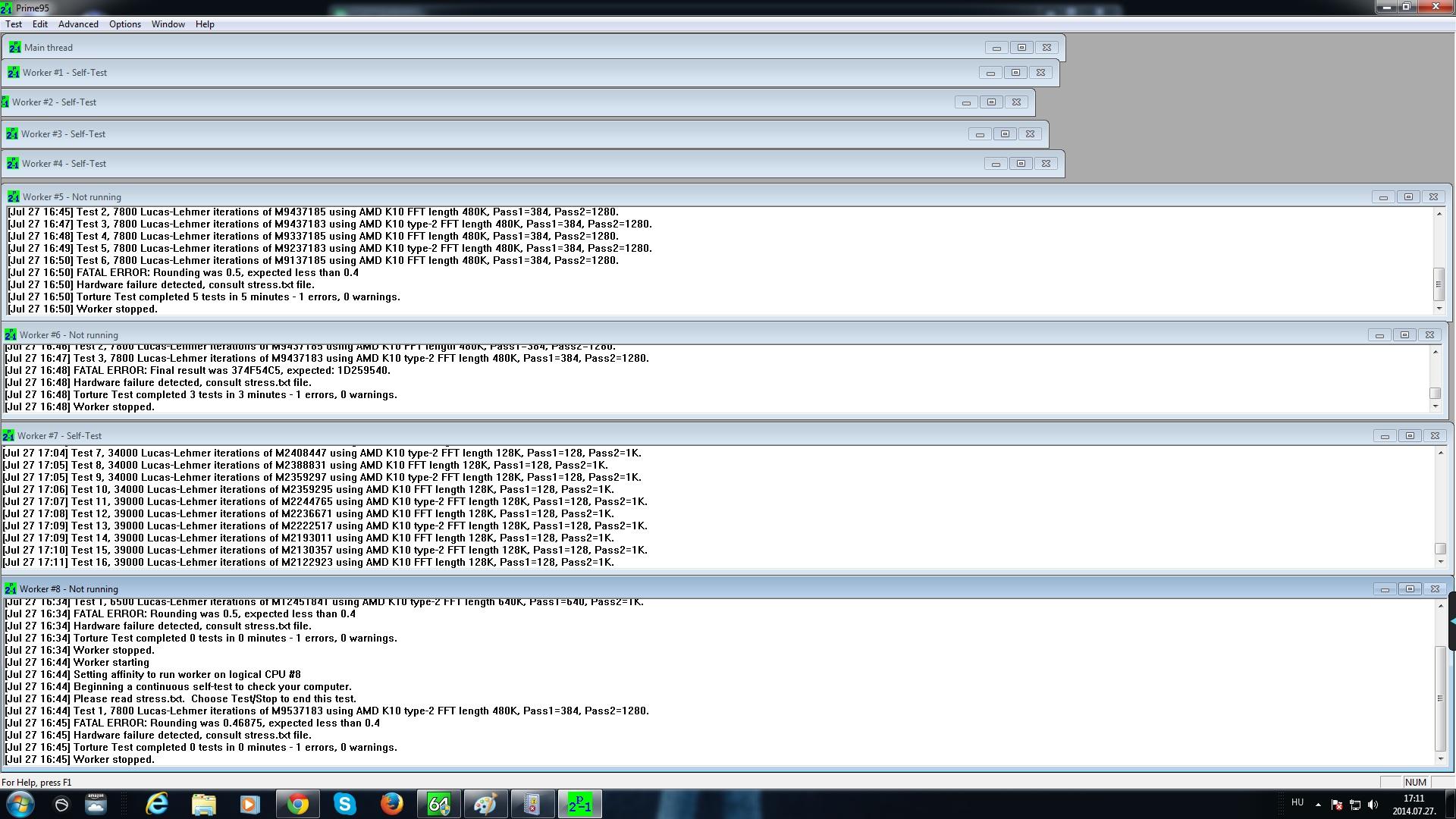Launch Internet Explorer from the taskbar

pos(157,804)
